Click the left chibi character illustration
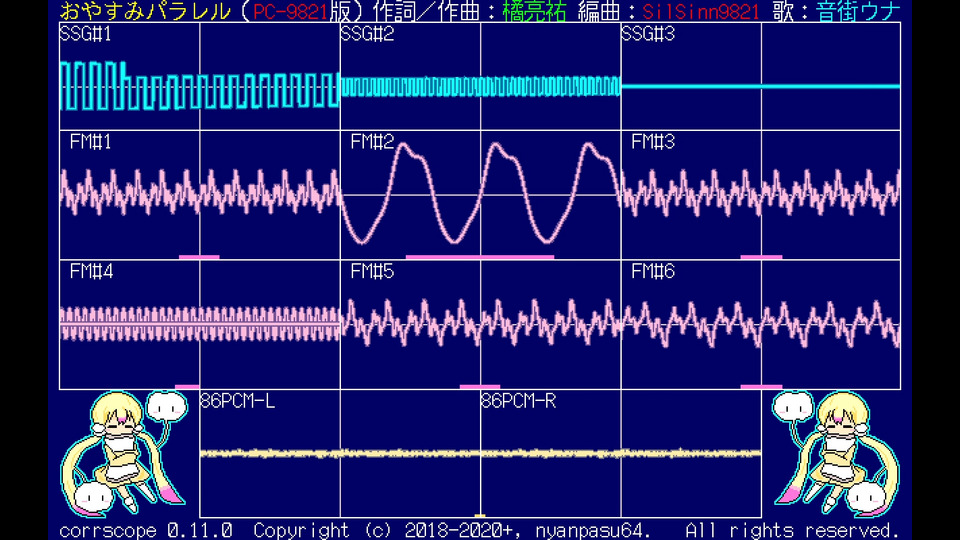The height and width of the screenshot is (540, 960). pyautogui.click(x=124, y=454)
